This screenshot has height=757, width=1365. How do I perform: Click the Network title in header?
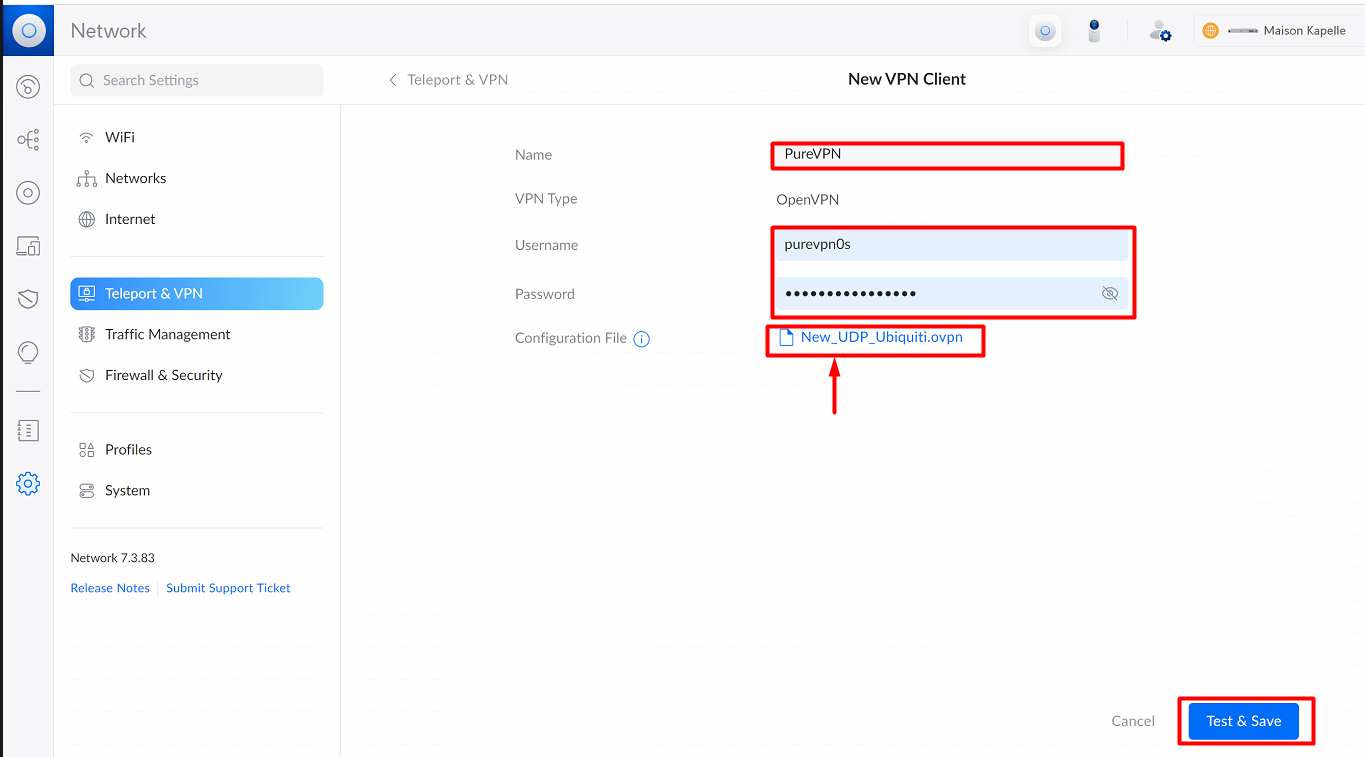(x=108, y=31)
